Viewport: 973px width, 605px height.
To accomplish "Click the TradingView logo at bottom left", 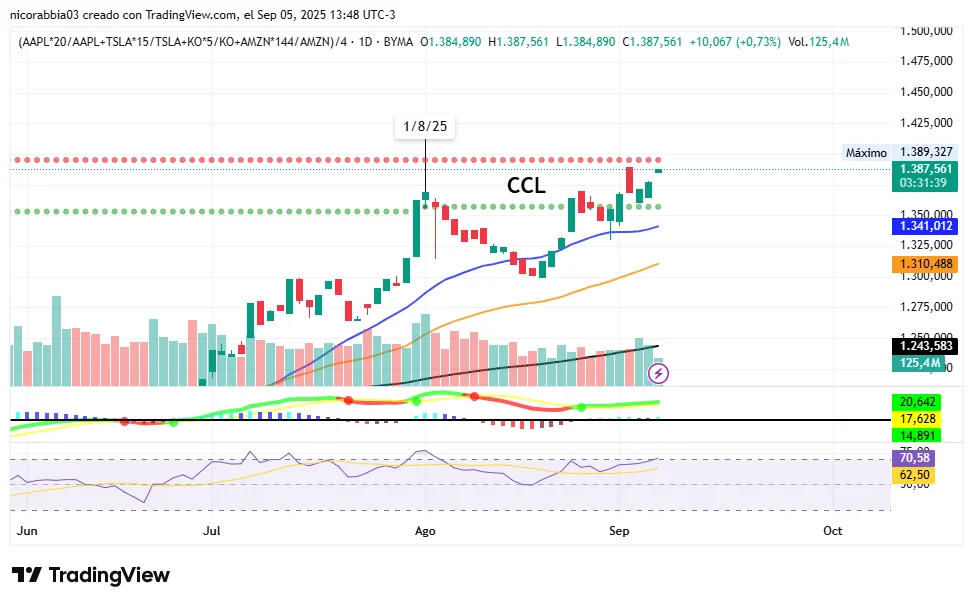I will (90, 575).
